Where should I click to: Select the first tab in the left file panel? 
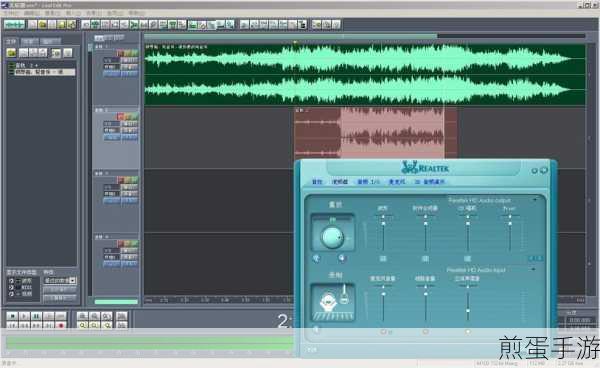[x=11, y=41]
